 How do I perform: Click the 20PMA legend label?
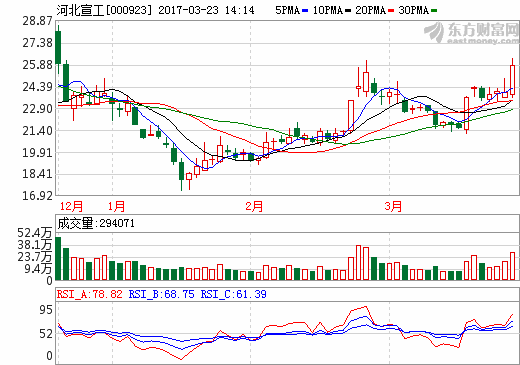[x=370, y=10]
